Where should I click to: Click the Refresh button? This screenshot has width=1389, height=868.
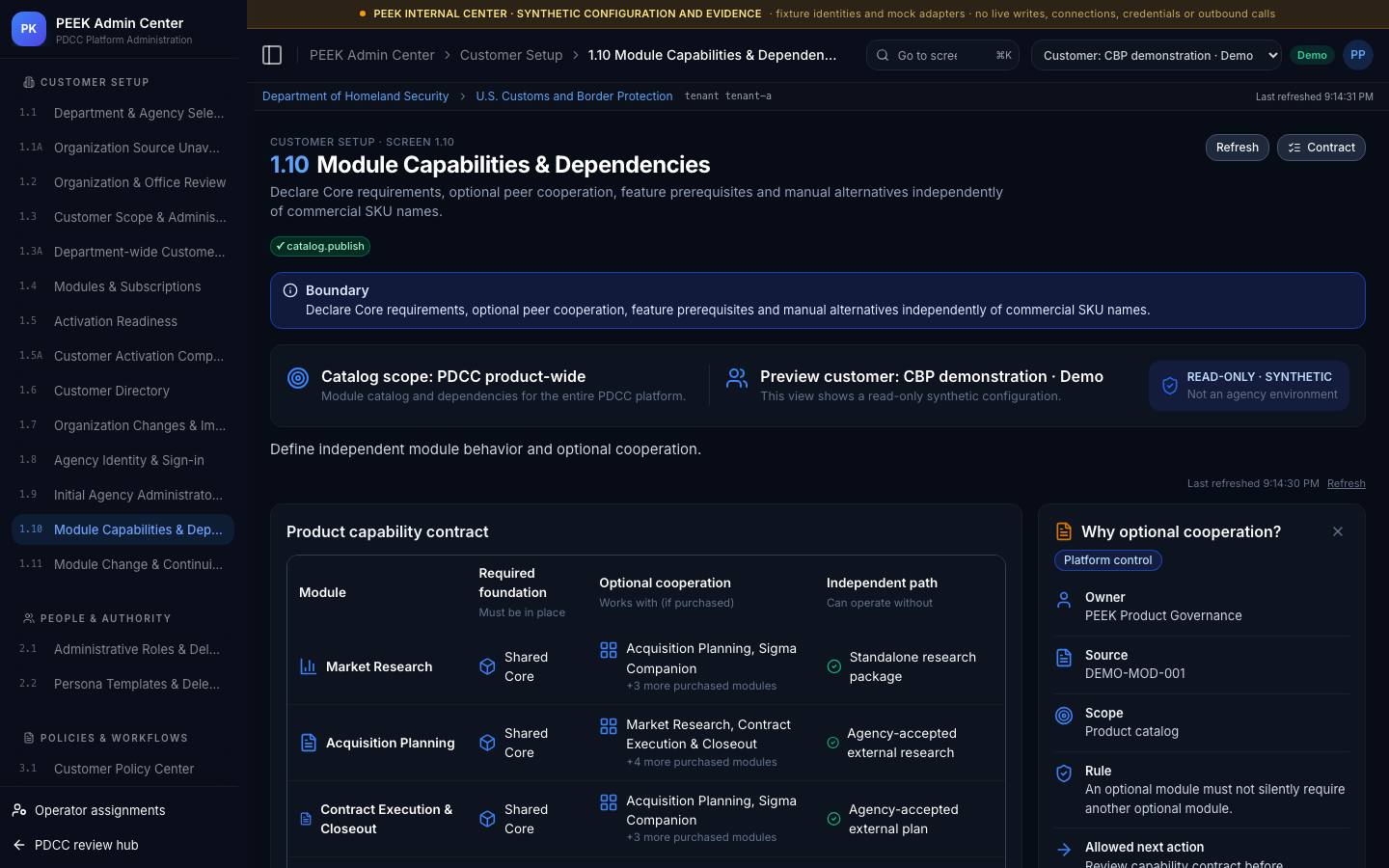coord(1237,148)
